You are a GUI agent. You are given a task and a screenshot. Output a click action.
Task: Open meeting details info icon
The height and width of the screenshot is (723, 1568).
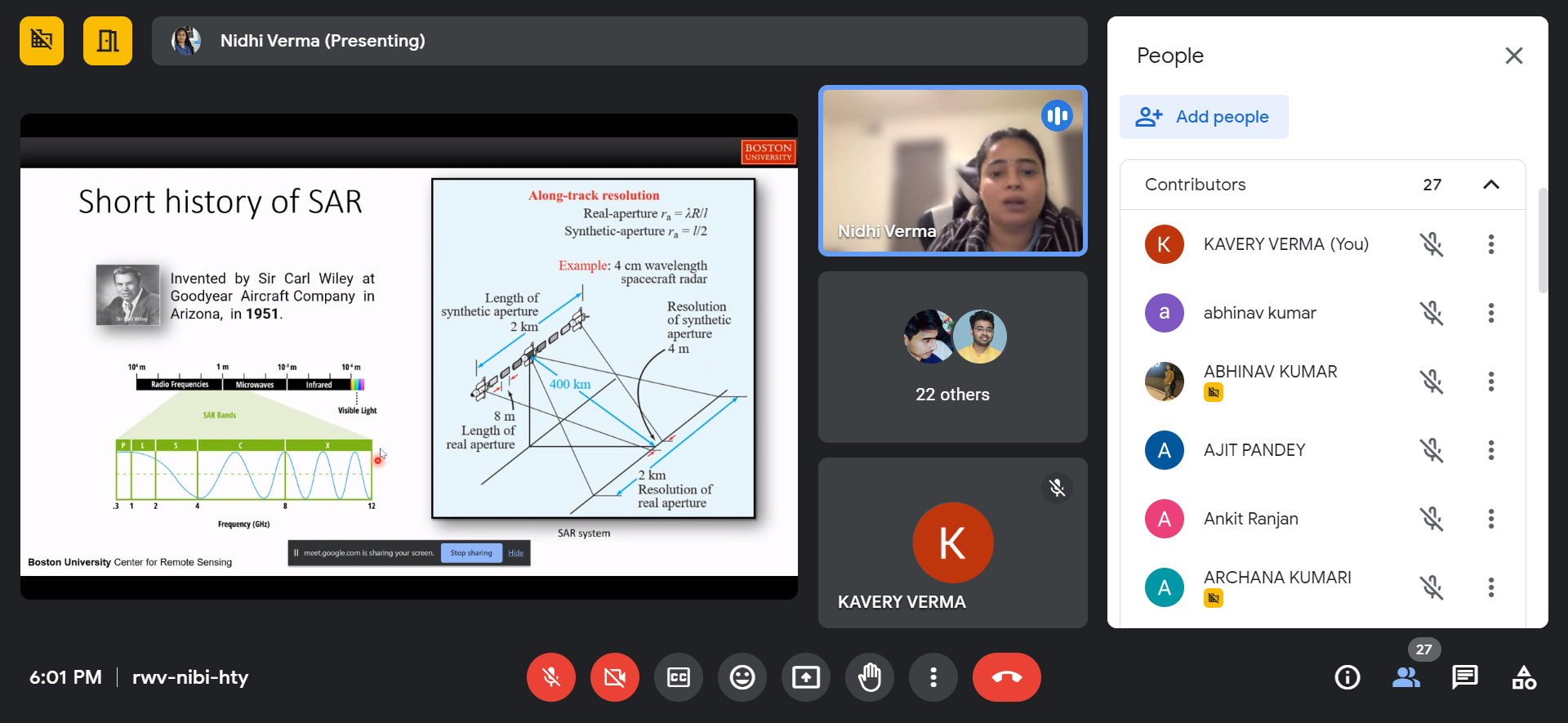pyautogui.click(x=1347, y=677)
